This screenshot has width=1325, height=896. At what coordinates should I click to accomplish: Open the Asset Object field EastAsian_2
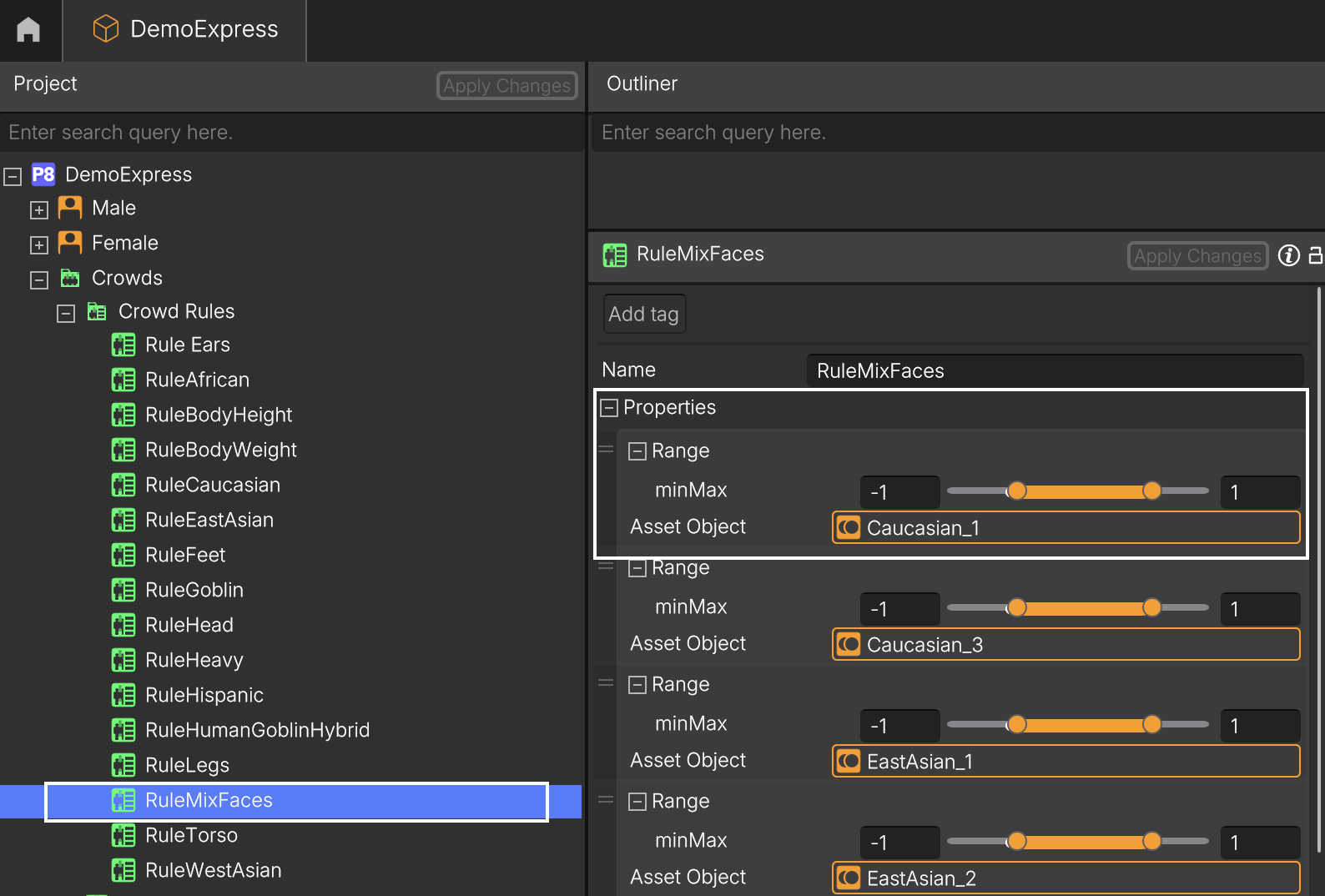click(1066, 878)
